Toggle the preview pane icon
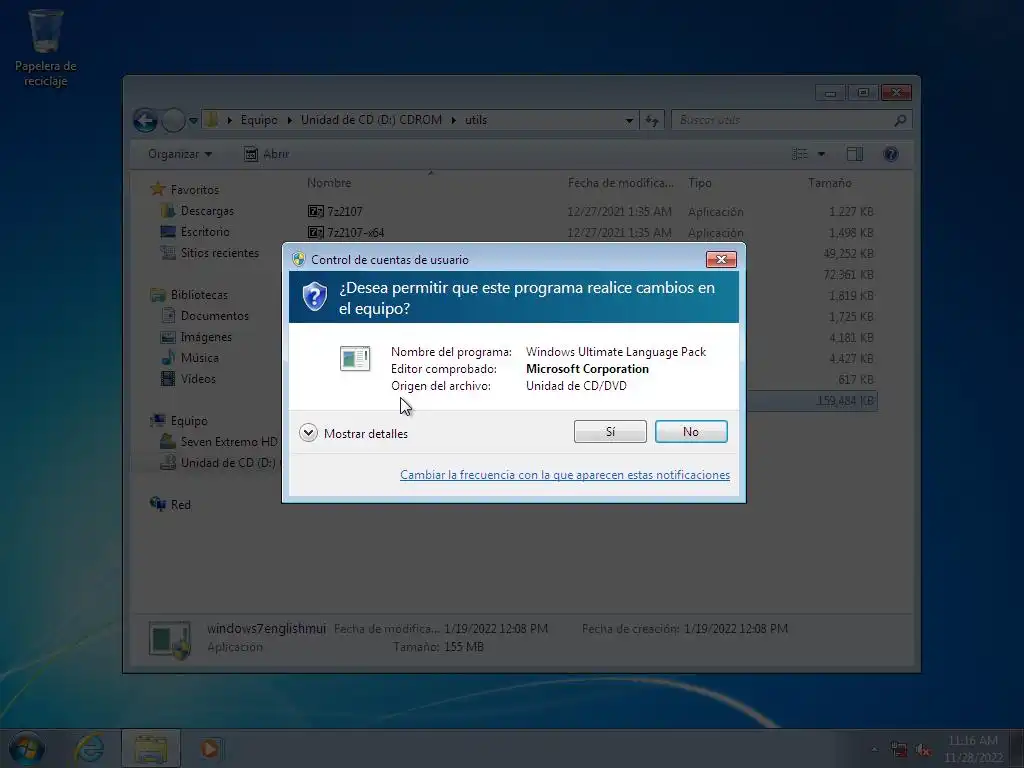Viewport: 1024px width, 768px height. (855, 154)
